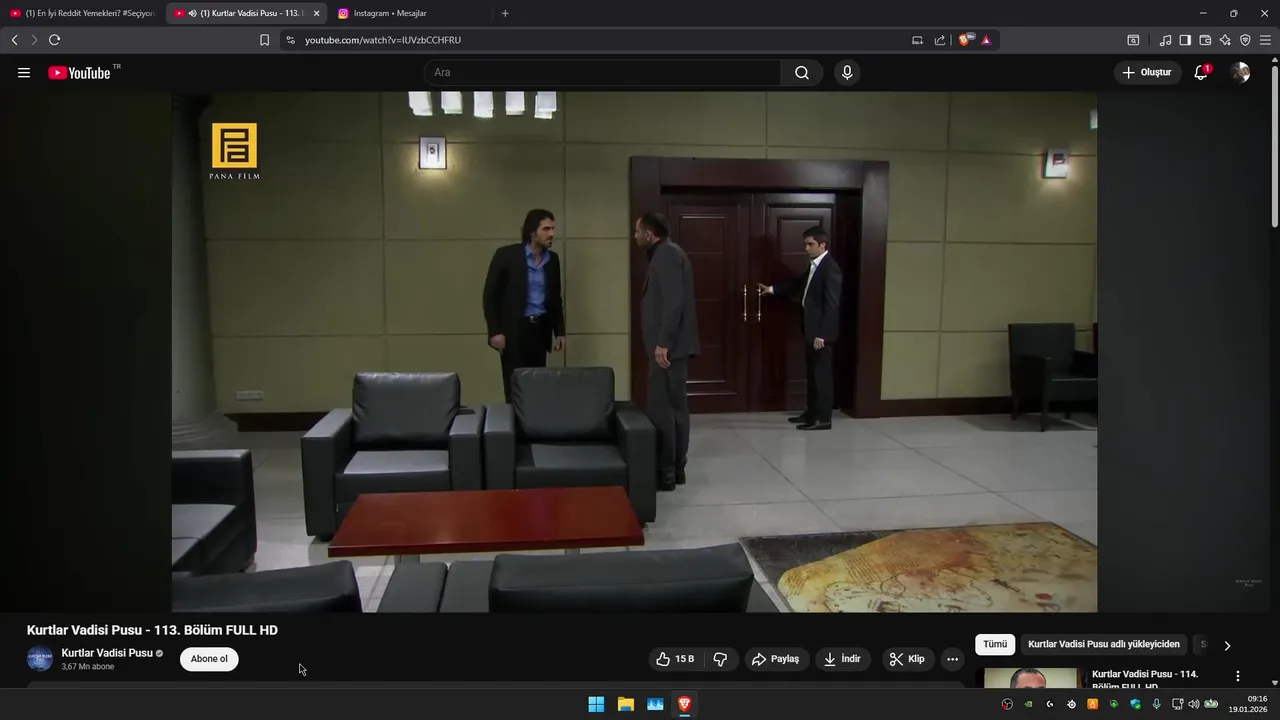Open the volume speaker tray icon
Image resolution: width=1280 pixels, height=720 pixels.
click(x=1193, y=704)
